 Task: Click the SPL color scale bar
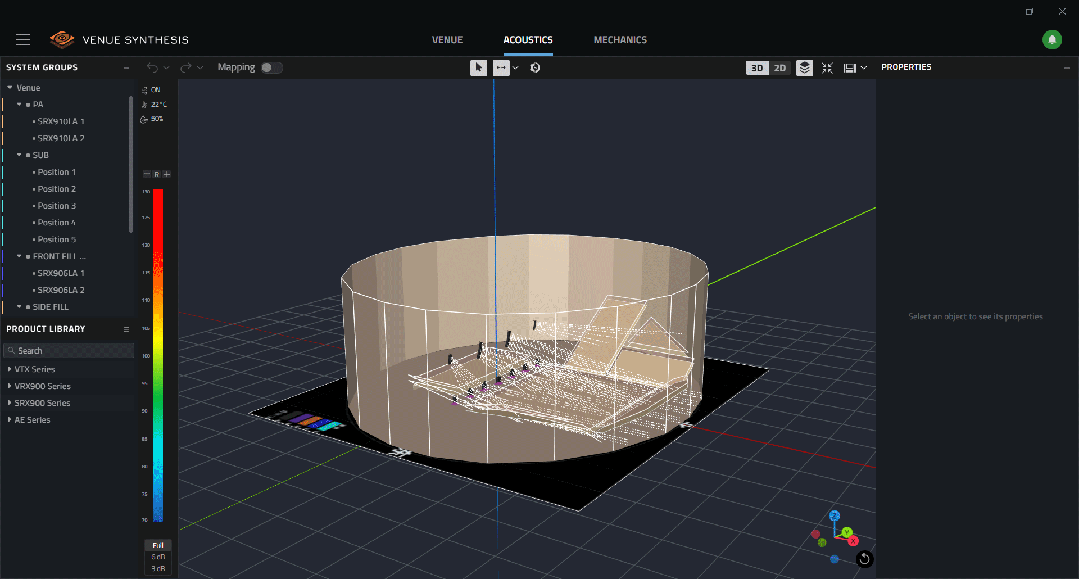pyautogui.click(x=158, y=355)
